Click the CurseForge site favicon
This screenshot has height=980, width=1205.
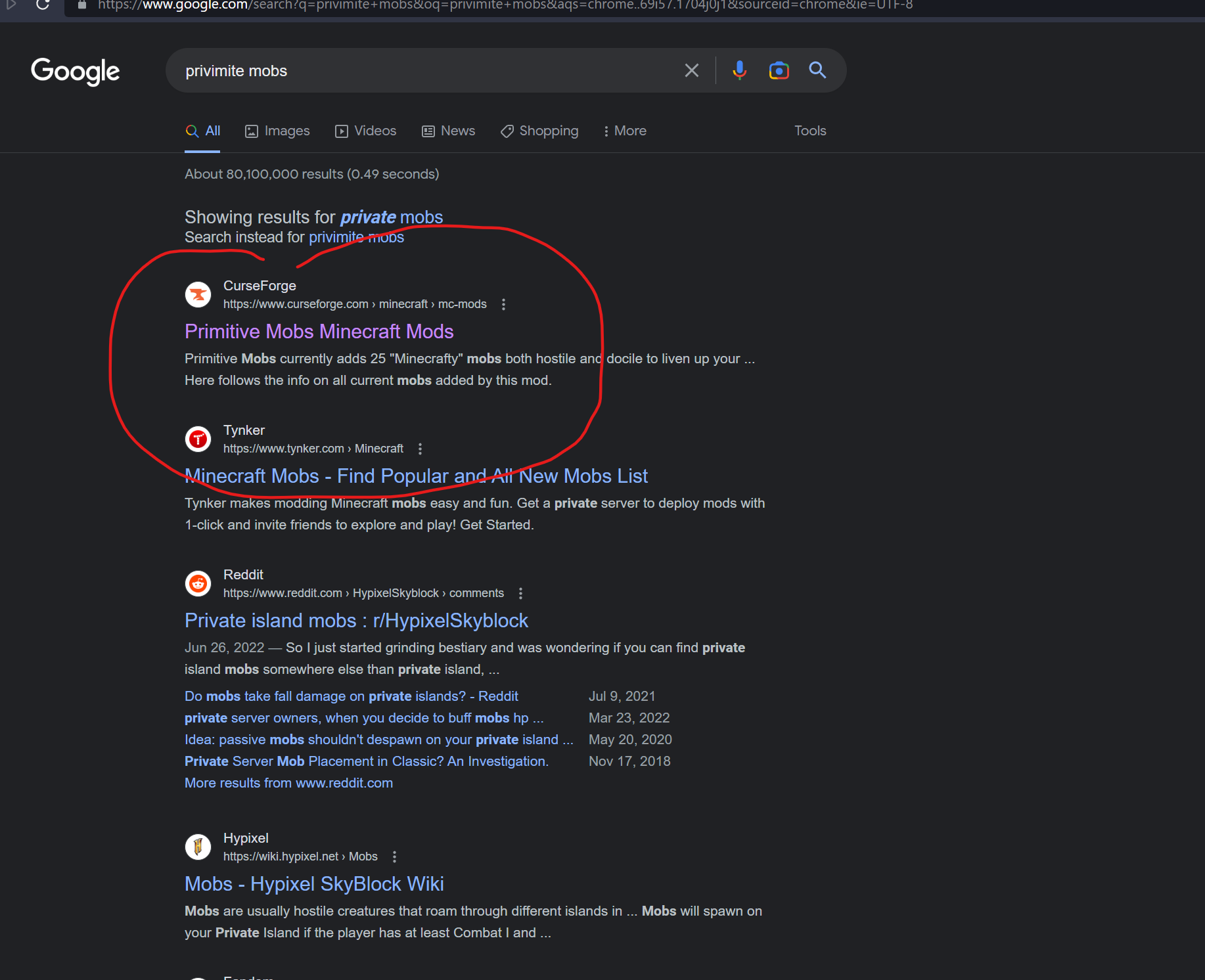click(x=198, y=295)
